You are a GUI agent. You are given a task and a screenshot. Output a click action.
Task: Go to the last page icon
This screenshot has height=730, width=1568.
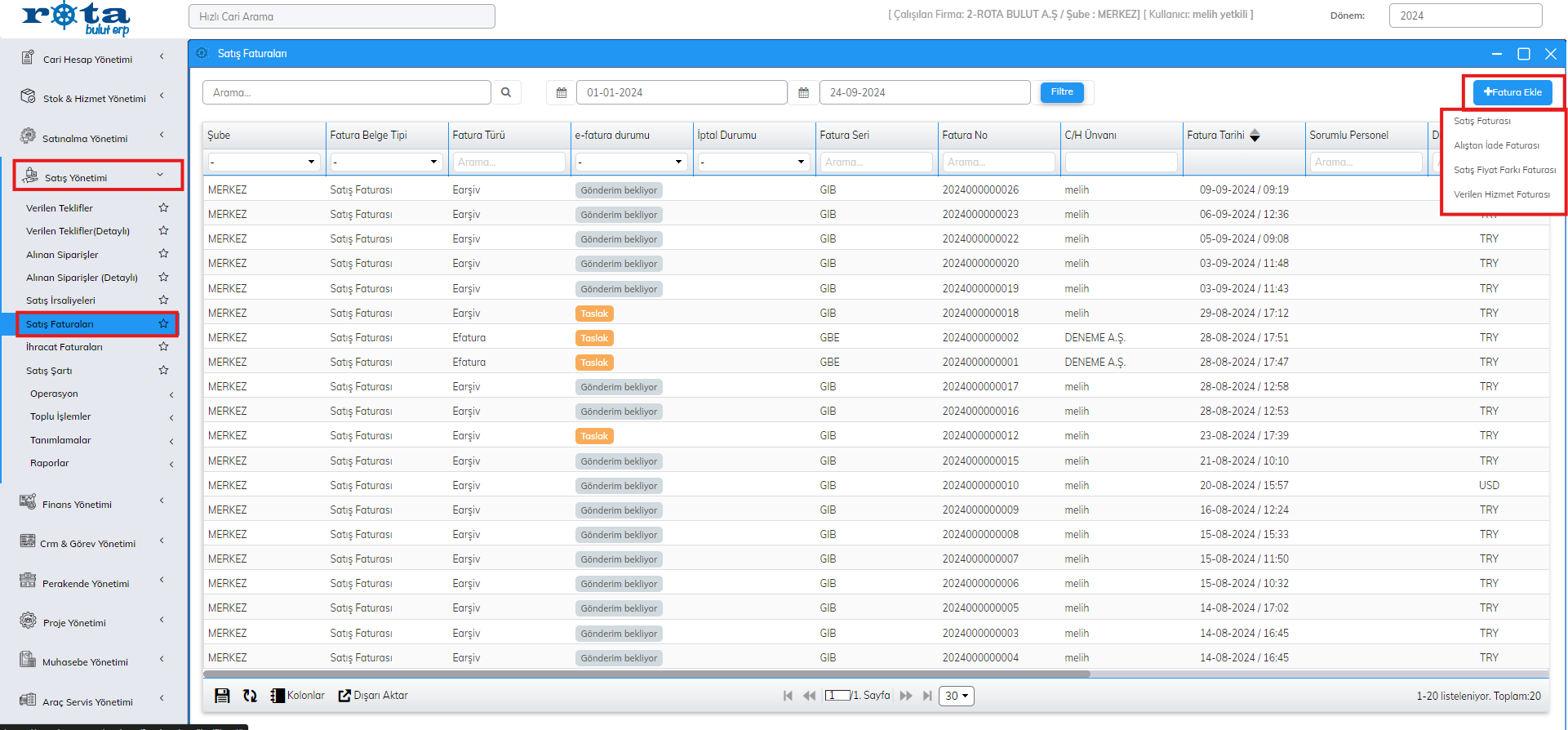tap(927, 696)
